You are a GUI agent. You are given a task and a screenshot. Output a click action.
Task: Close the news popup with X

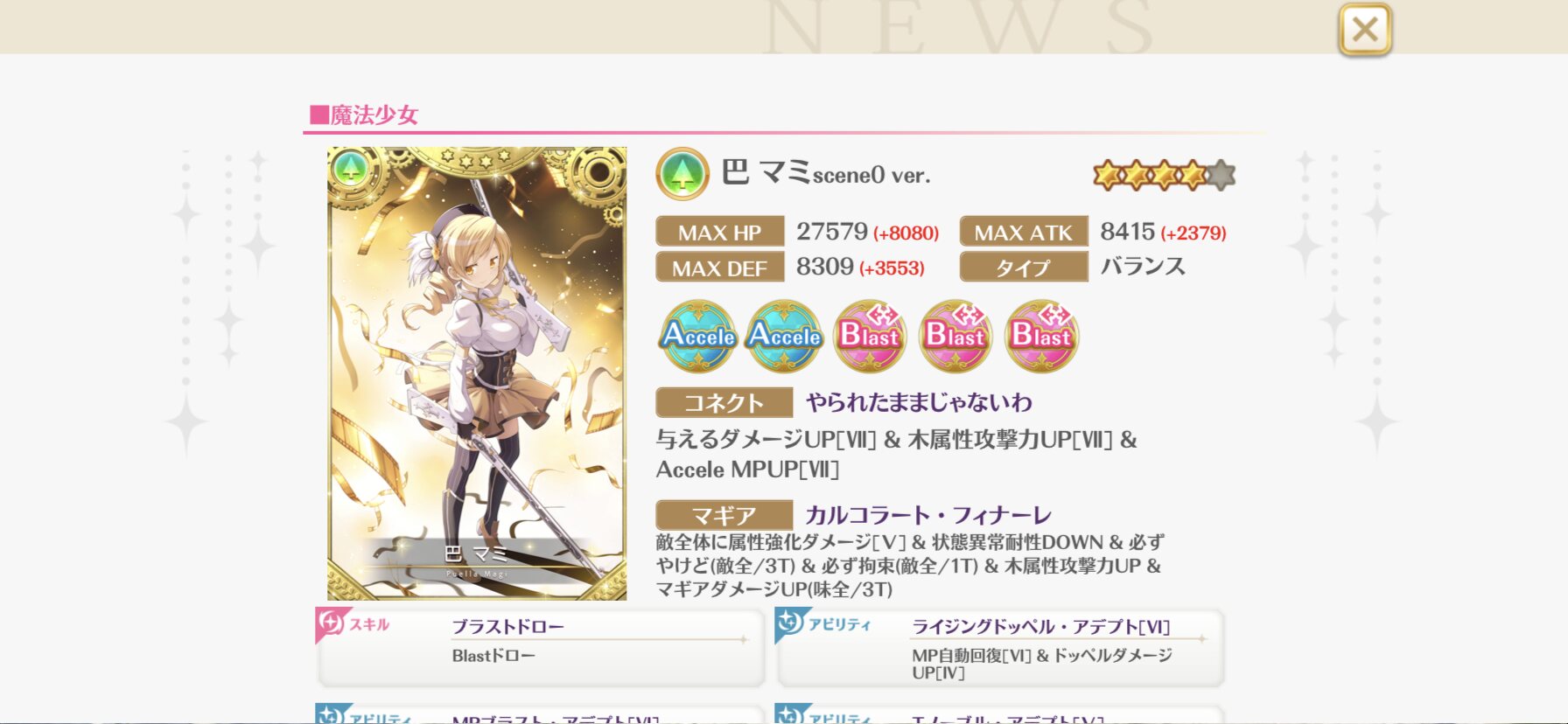coord(1364,30)
